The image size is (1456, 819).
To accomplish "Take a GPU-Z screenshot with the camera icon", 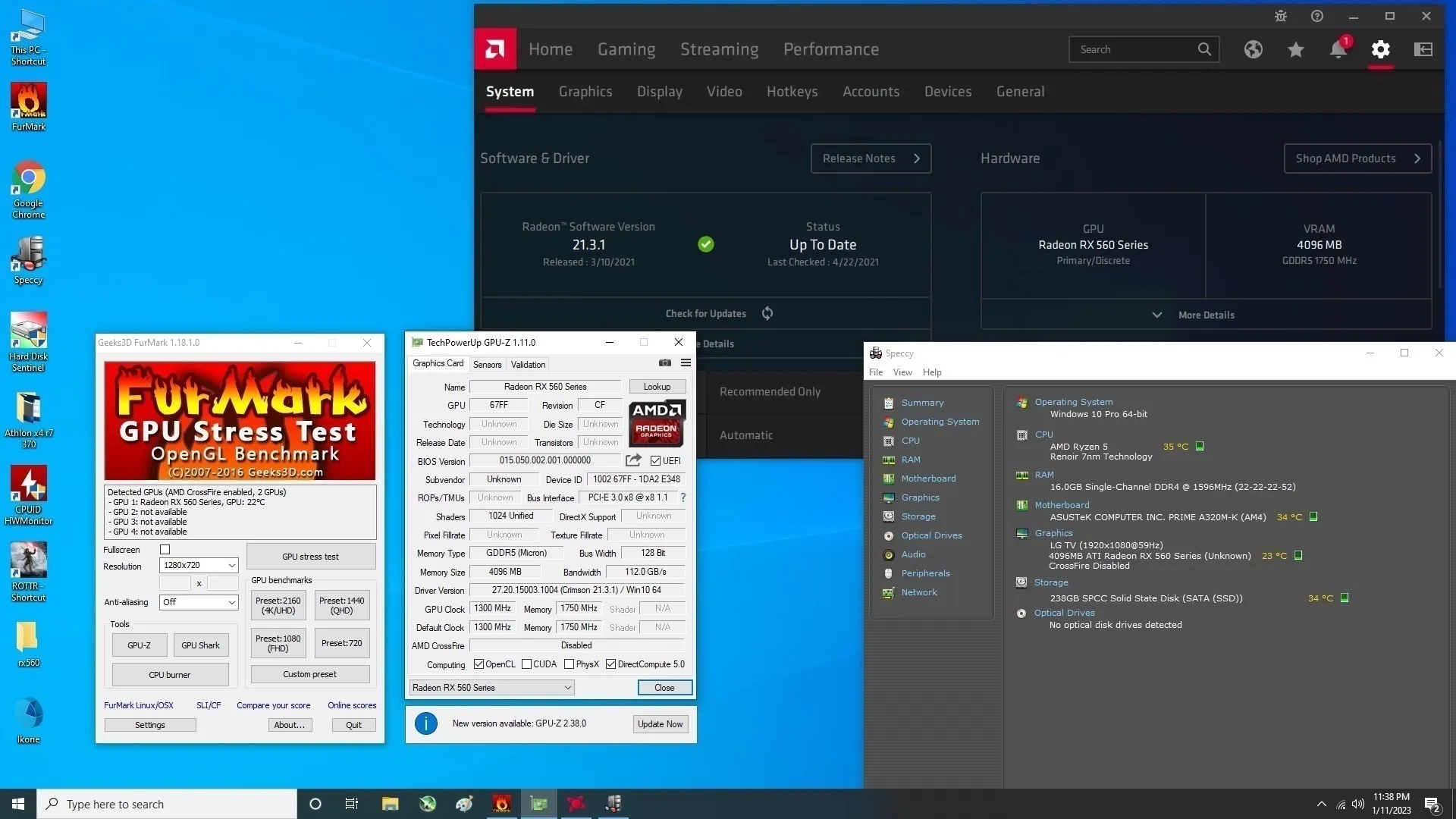I will tap(665, 363).
